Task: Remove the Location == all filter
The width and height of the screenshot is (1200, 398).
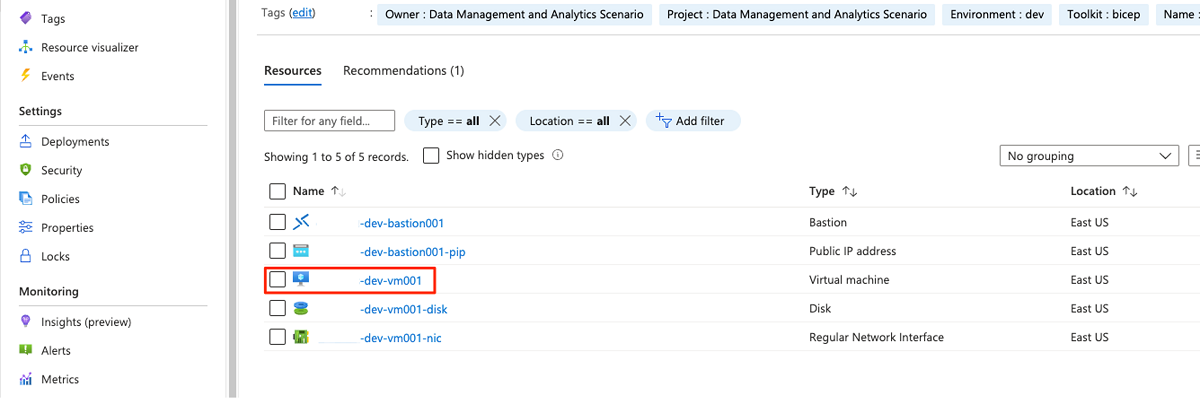Action: (x=625, y=121)
